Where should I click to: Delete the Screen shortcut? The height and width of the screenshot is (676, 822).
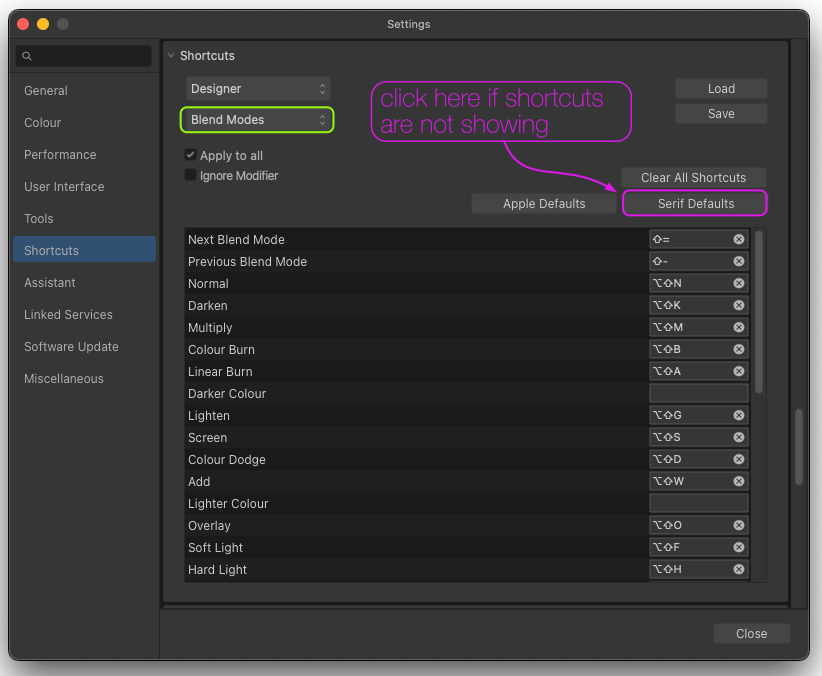[x=738, y=437]
